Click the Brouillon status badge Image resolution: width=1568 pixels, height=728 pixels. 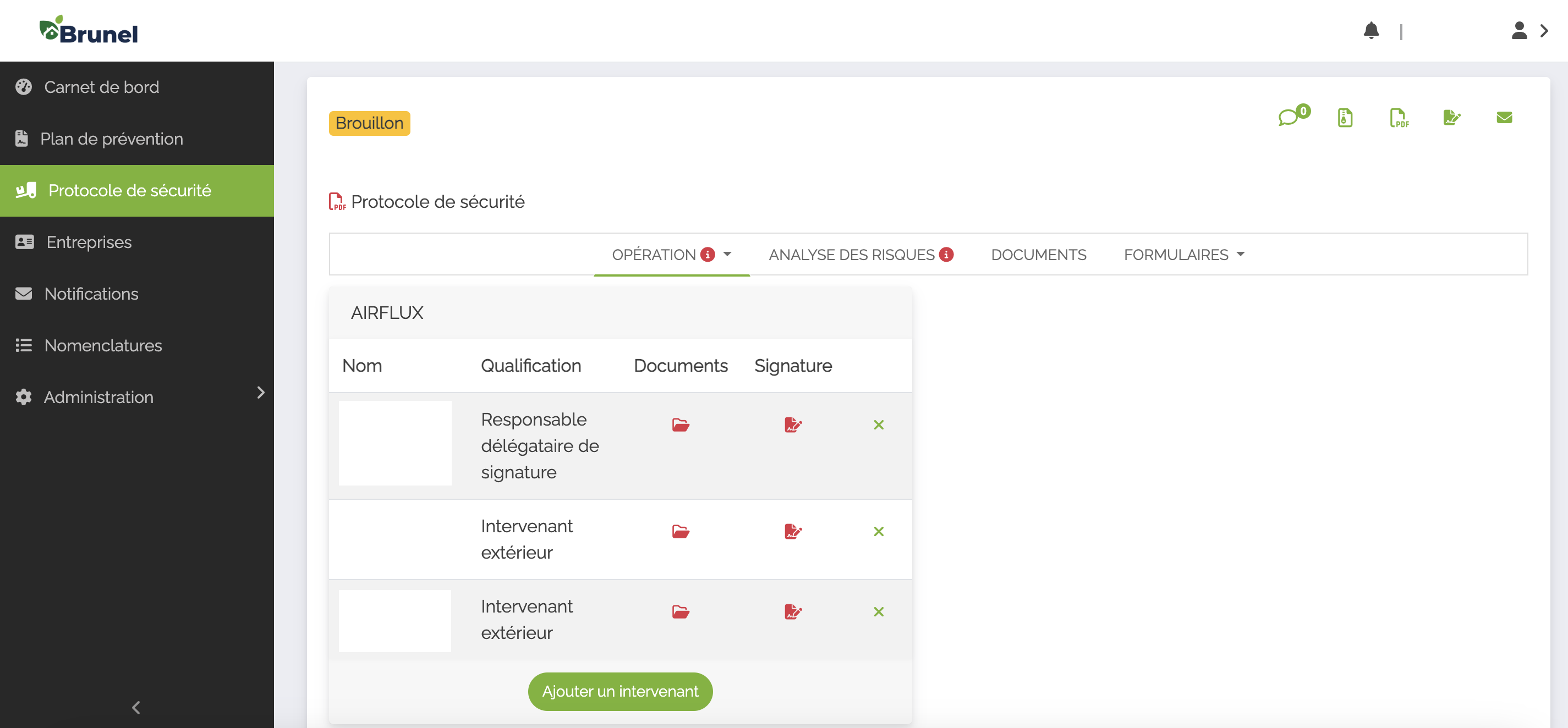pos(369,123)
